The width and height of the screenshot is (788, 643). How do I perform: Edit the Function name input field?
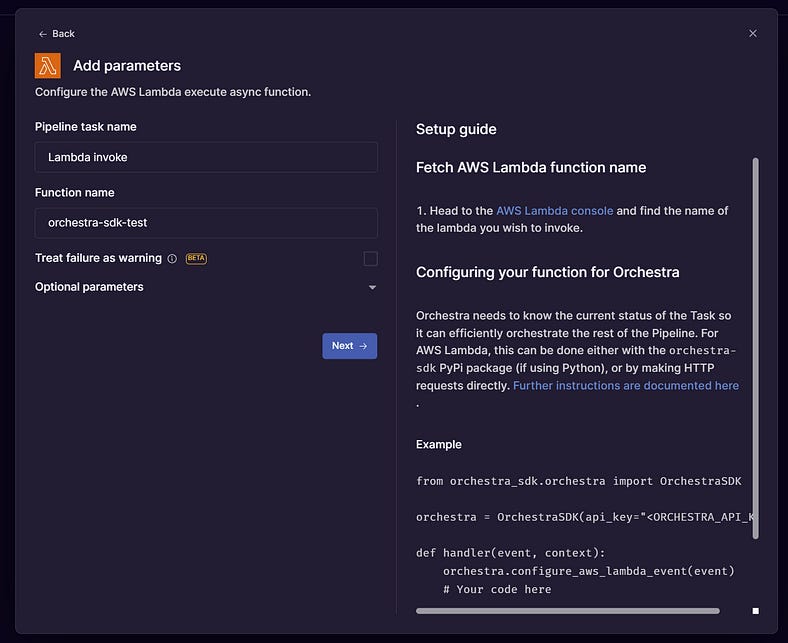click(x=206, y=223)
